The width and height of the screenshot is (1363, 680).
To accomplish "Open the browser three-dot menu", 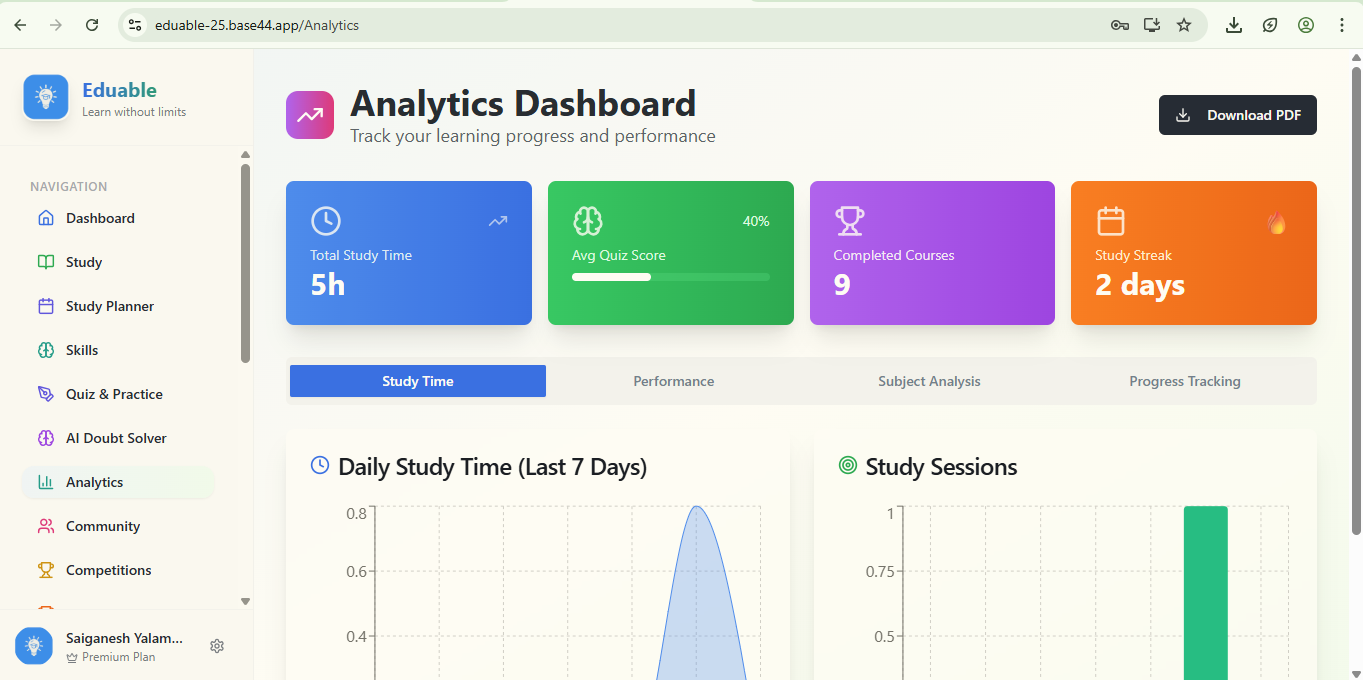I will (x=1342, y=25).
